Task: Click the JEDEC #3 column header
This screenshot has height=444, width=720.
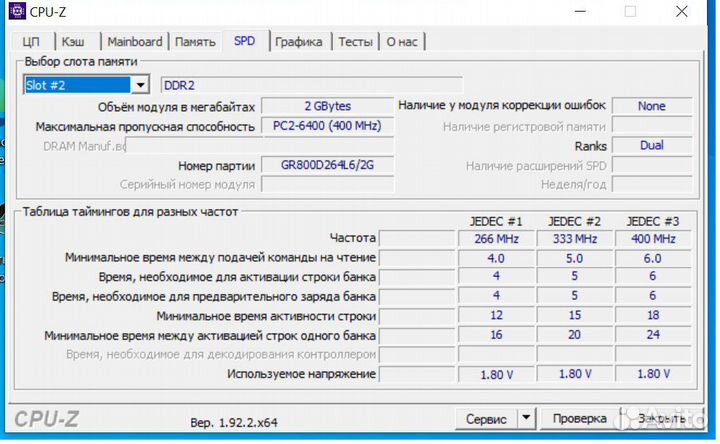Action: (652, 222)
